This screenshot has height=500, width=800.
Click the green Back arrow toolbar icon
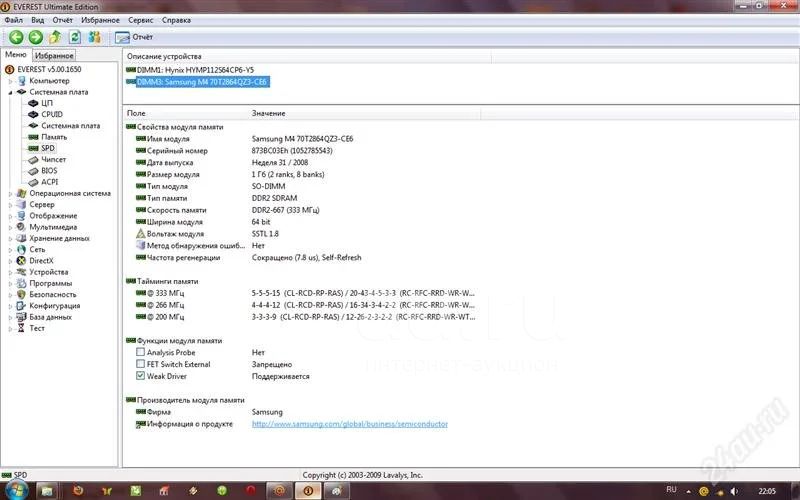pyautogui.click(x=17, y=37)
